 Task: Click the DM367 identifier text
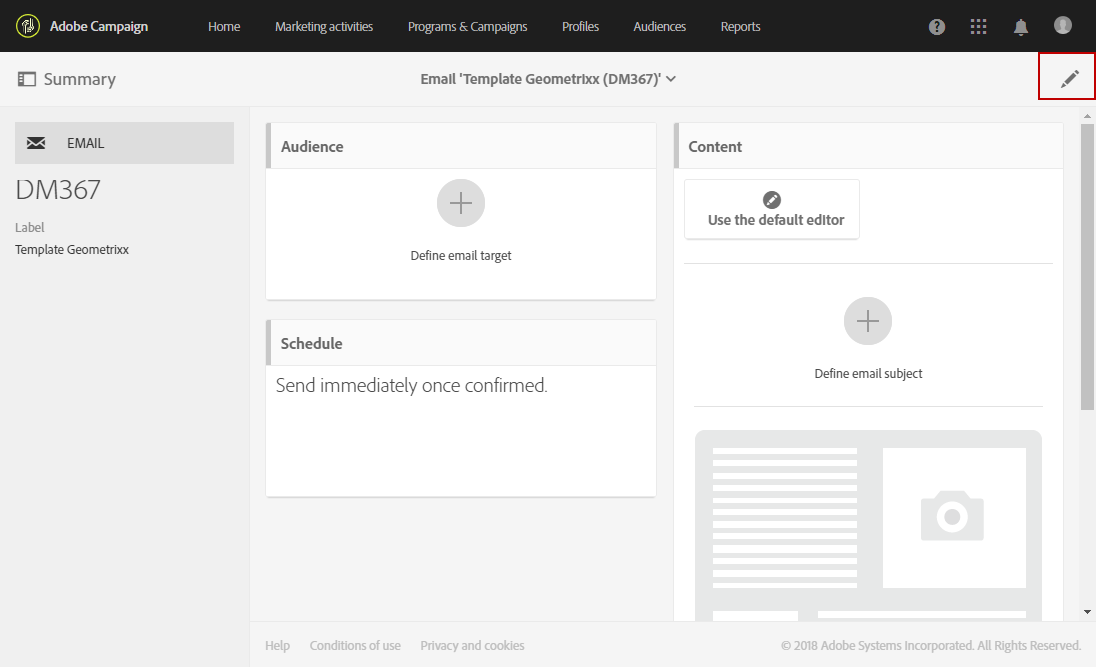(58, 189)
